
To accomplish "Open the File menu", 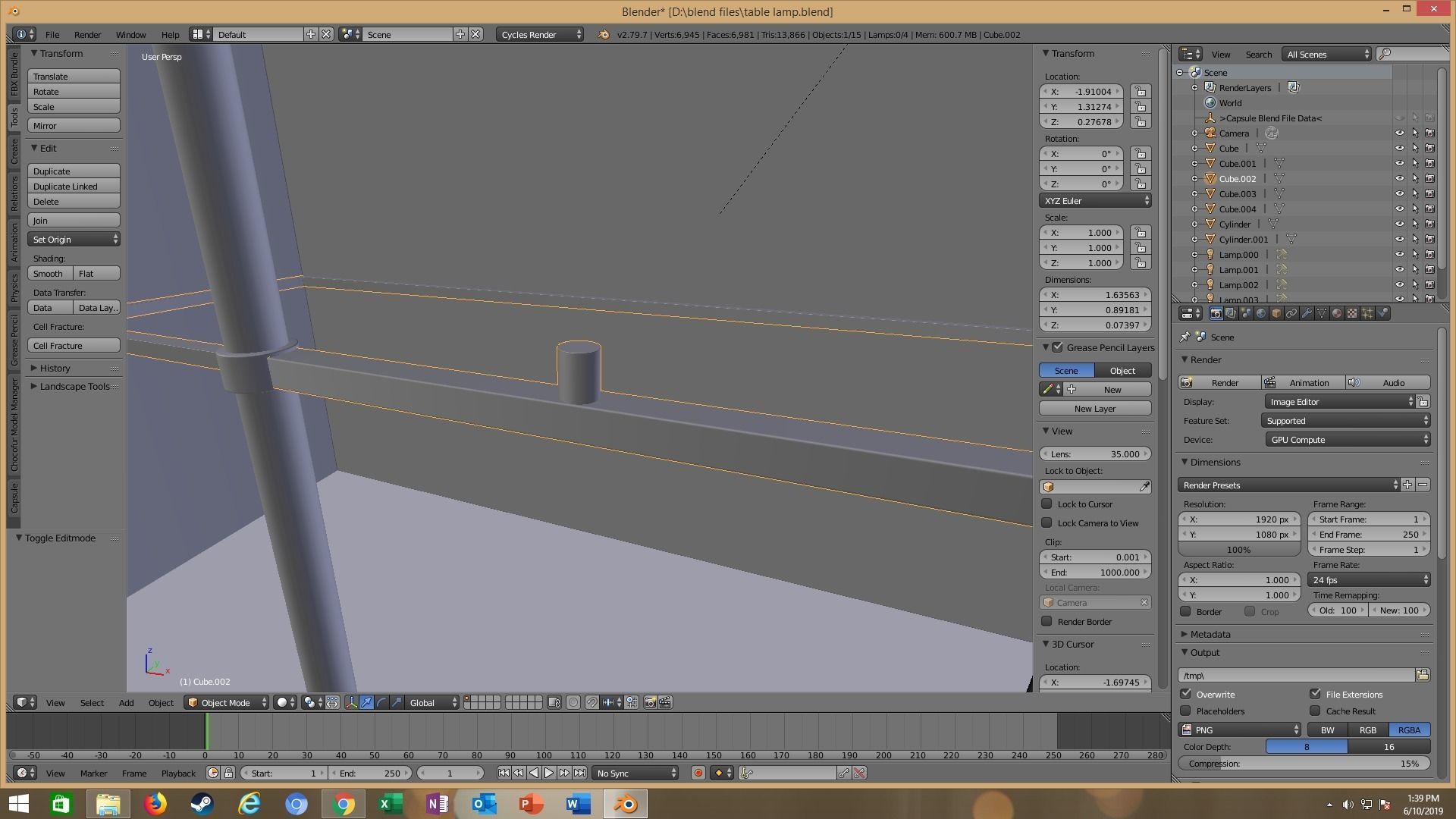I will coord(52,35).
